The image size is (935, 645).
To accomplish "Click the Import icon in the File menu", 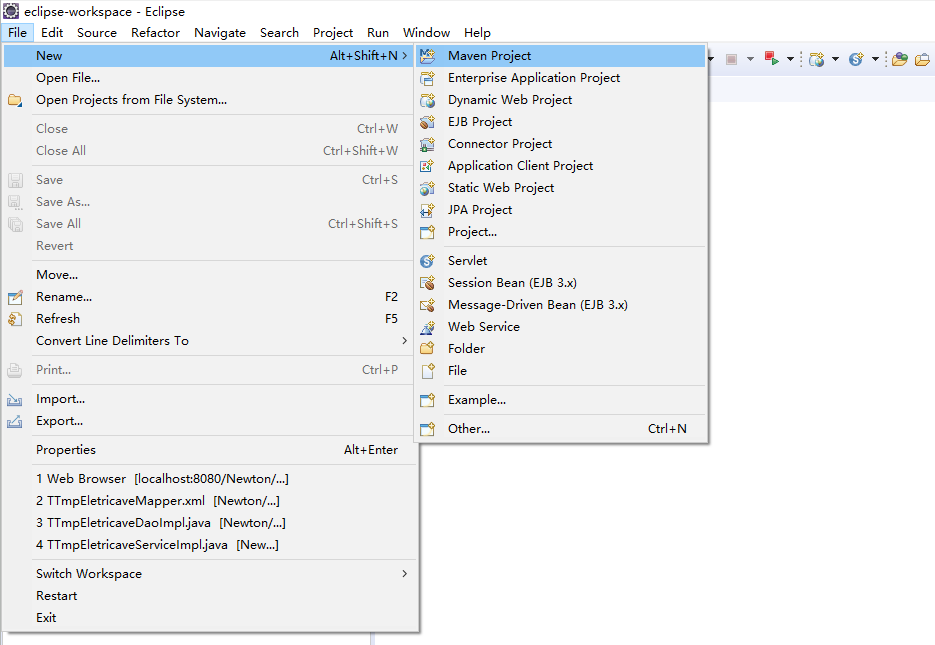I will (x=15, y=398).
